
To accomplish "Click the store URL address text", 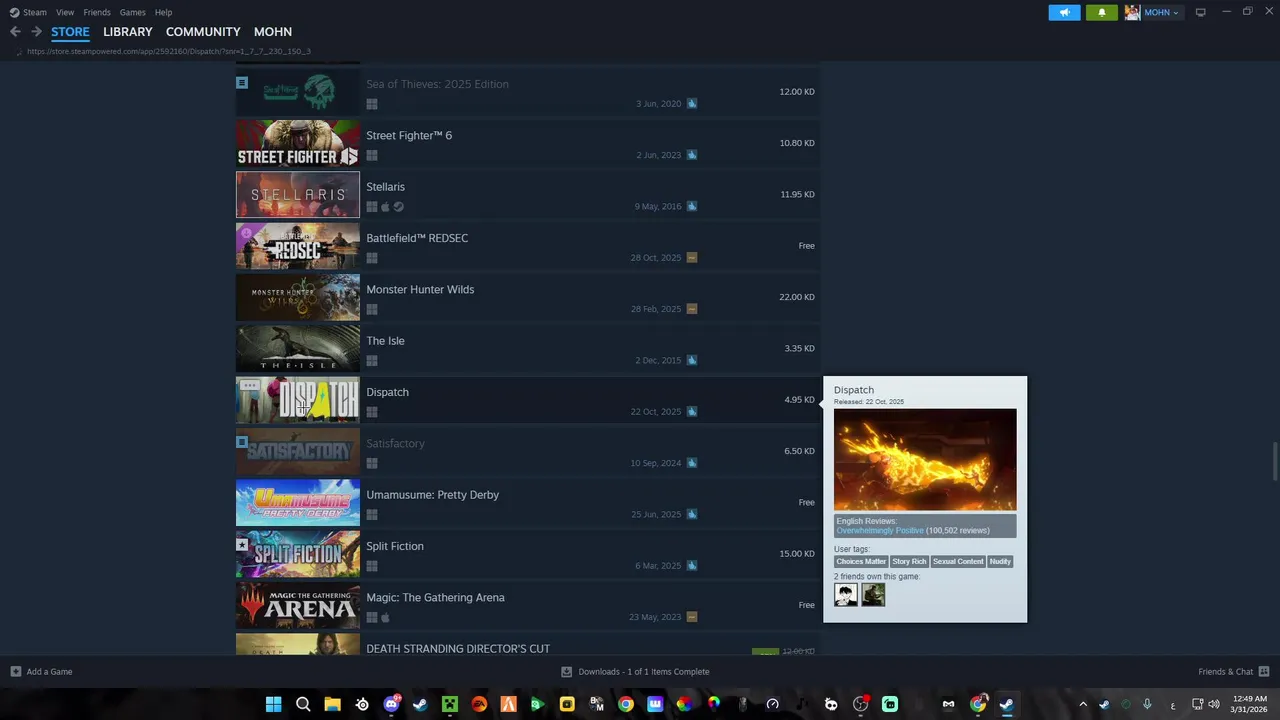I will tap(169, 51).
